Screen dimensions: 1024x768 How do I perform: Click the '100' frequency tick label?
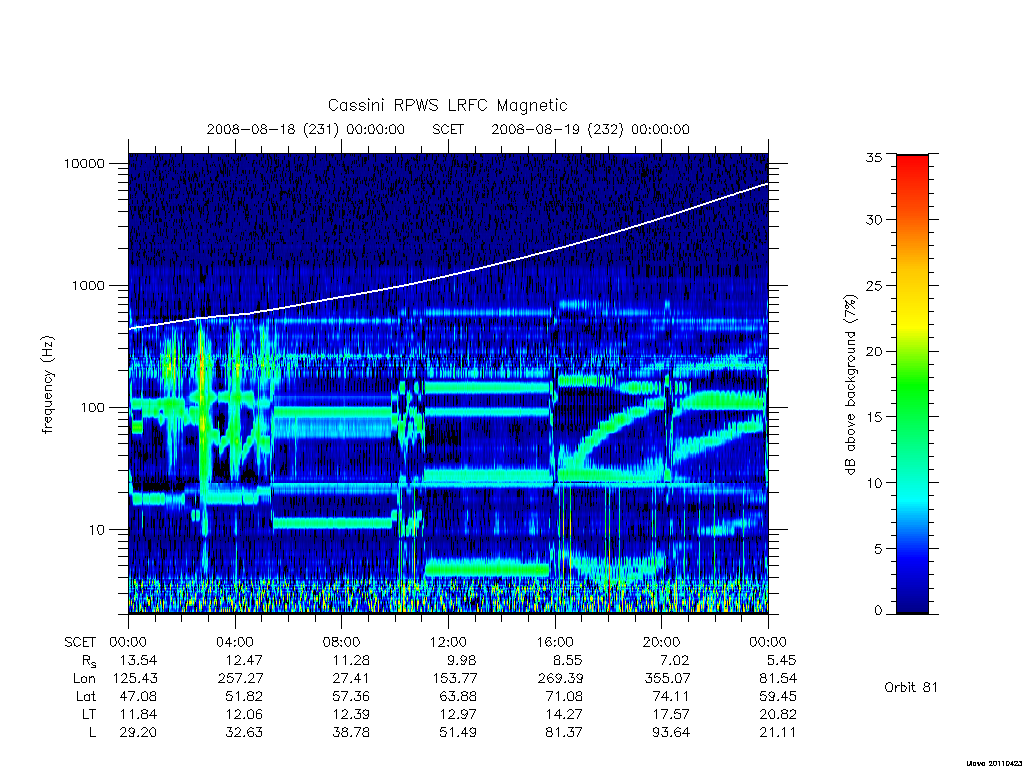click(x=92, y=408)
